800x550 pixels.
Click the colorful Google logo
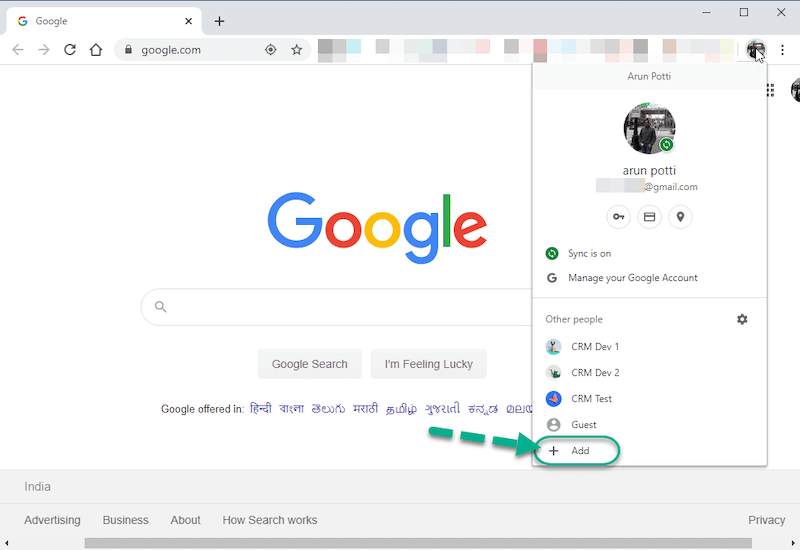(x=377, y=228)
